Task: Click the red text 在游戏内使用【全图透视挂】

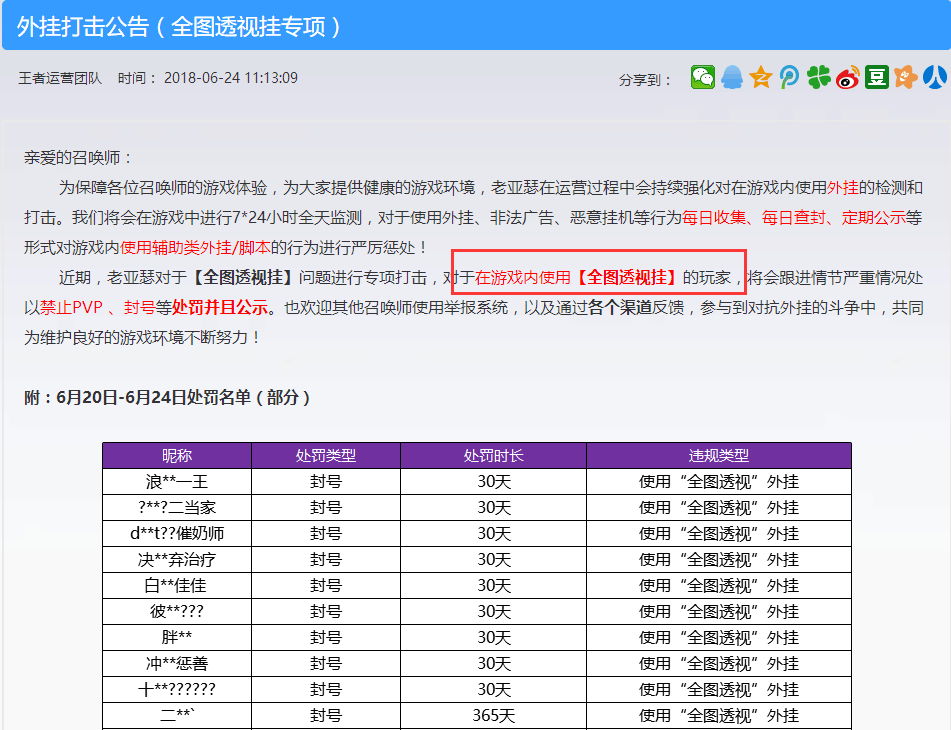Action: tap(577, 278)
